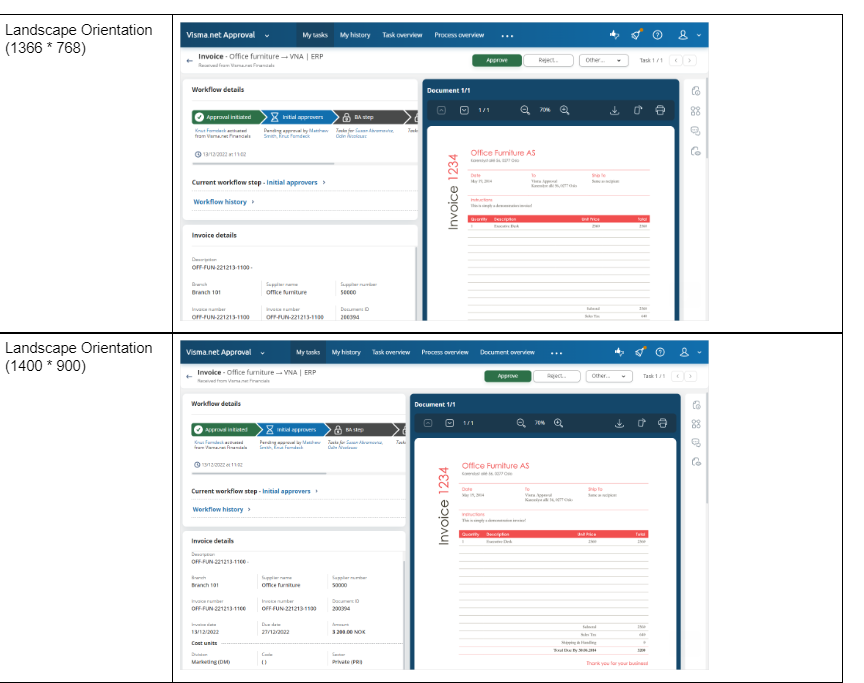Open document in new window, 1366*768 screenshot

(638, 110)
